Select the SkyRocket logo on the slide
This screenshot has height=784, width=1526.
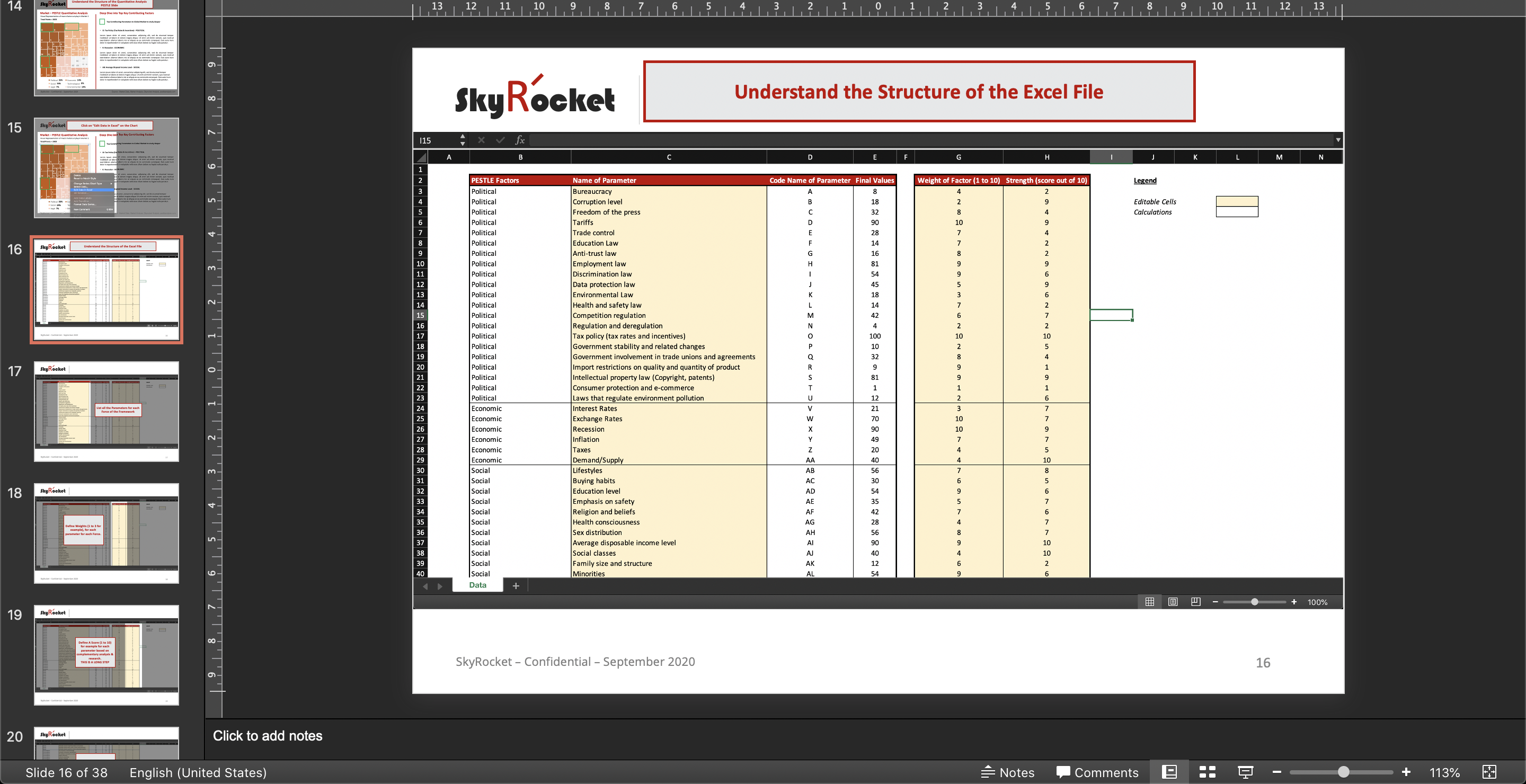(535, 96)
